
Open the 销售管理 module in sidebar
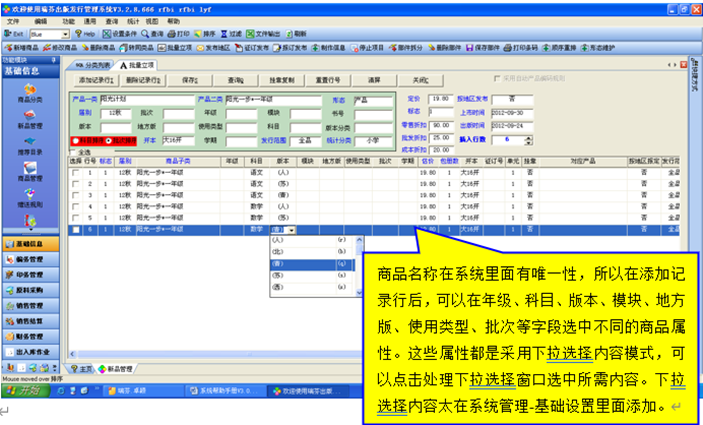30,306
